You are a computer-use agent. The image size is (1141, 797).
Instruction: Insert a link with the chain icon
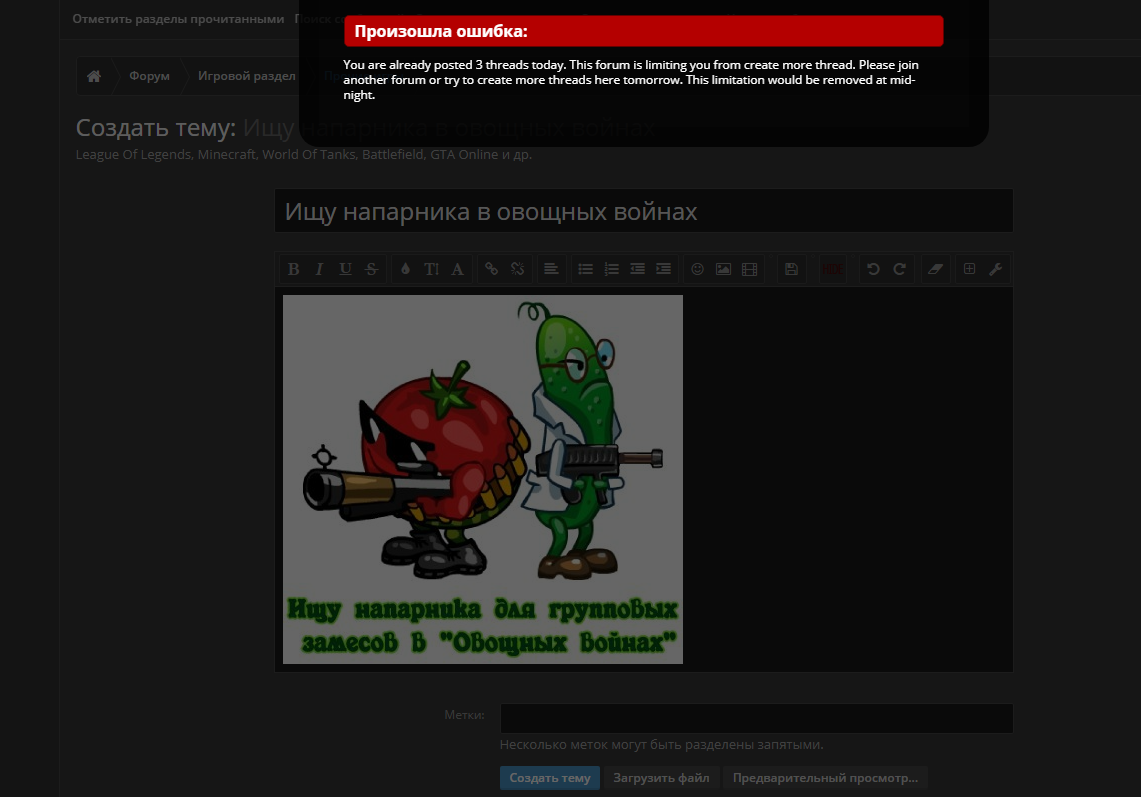click(491, 269)
